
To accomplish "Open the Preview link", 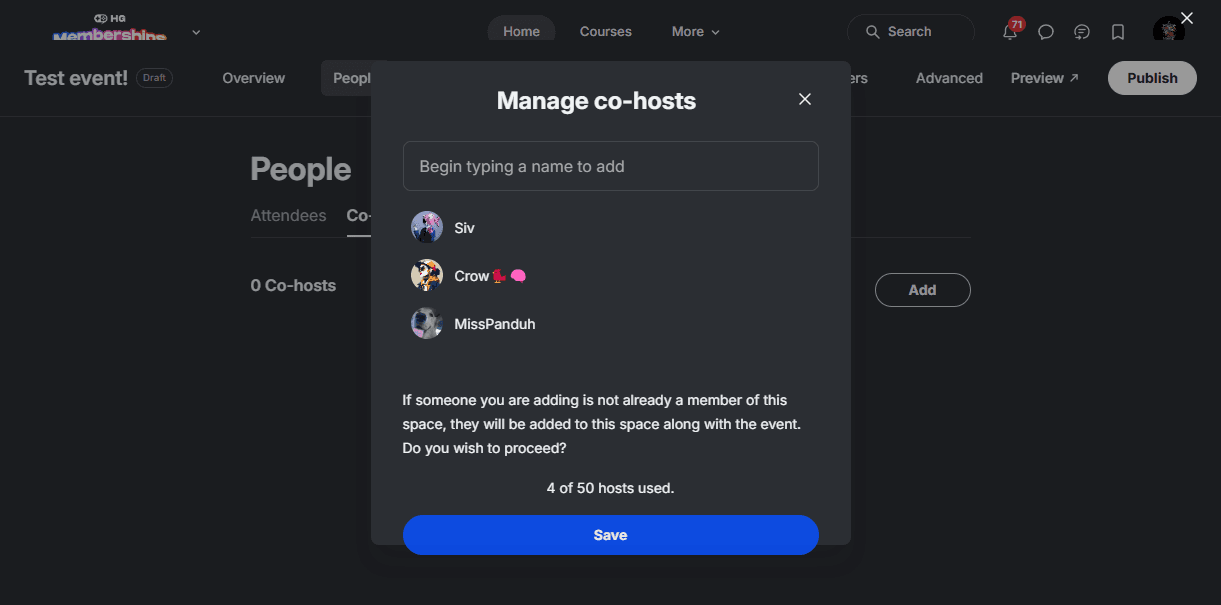I will click(1045, 78).
